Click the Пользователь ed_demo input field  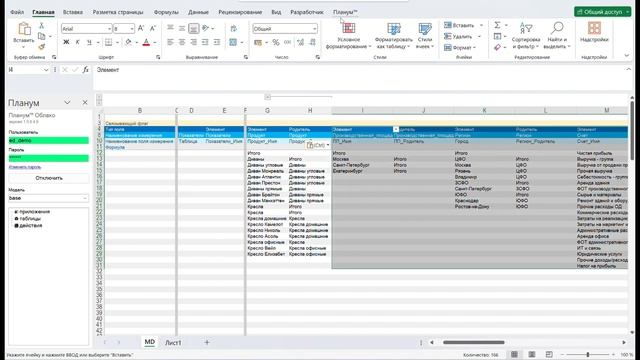pyautogui.click(x=49, y=140)
